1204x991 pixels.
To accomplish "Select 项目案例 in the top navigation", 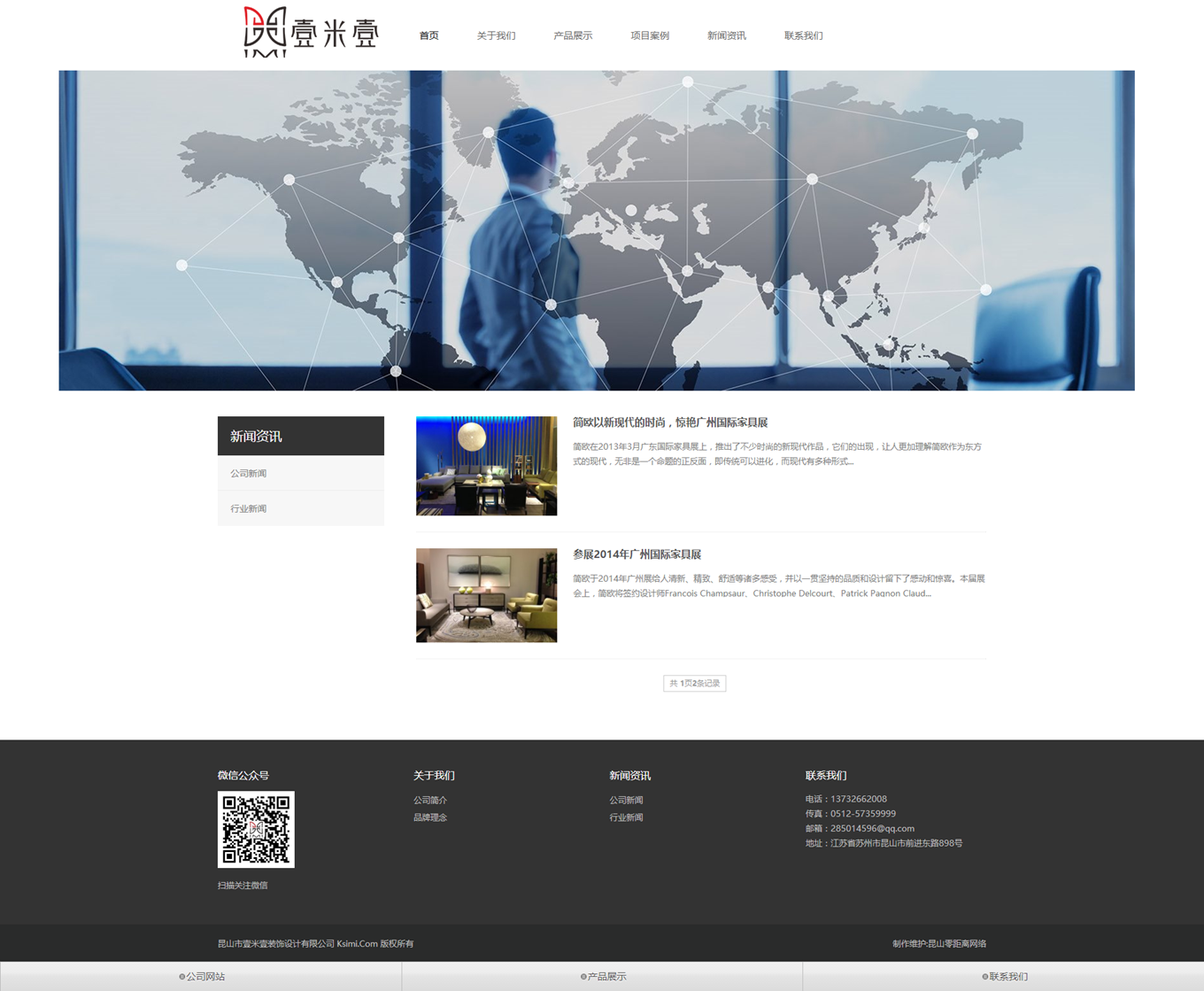I will pos(650,36).
